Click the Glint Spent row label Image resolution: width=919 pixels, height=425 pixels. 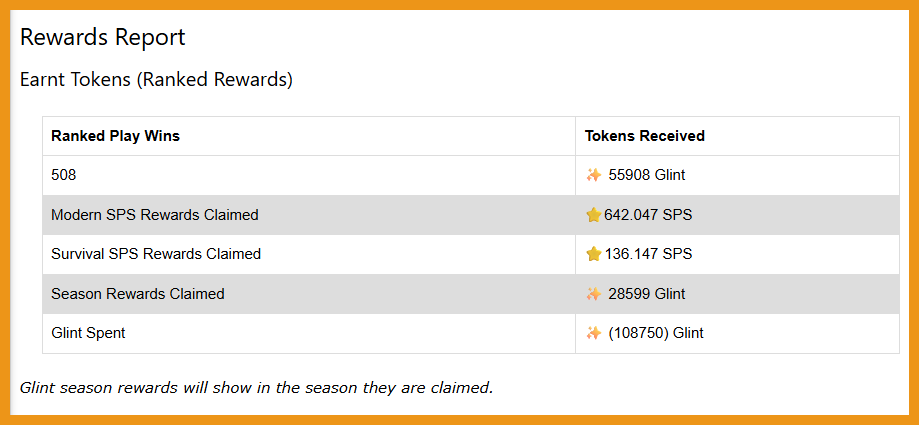88,333
